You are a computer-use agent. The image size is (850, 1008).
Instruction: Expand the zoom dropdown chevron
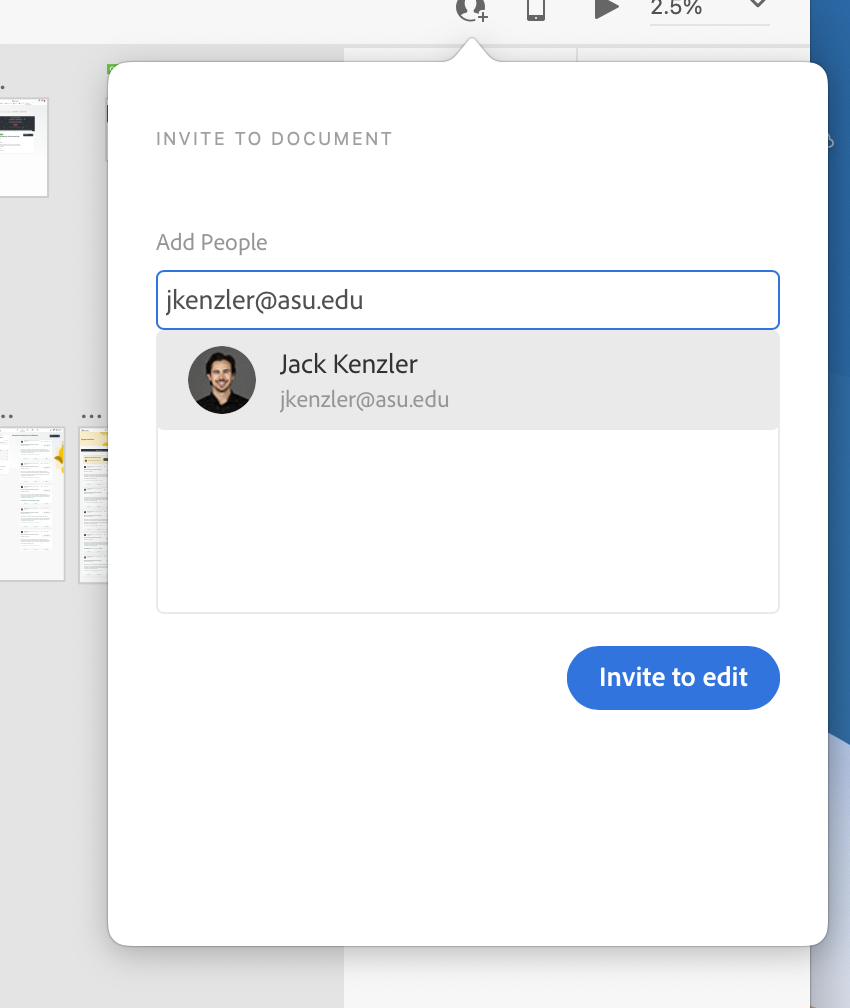758,4
